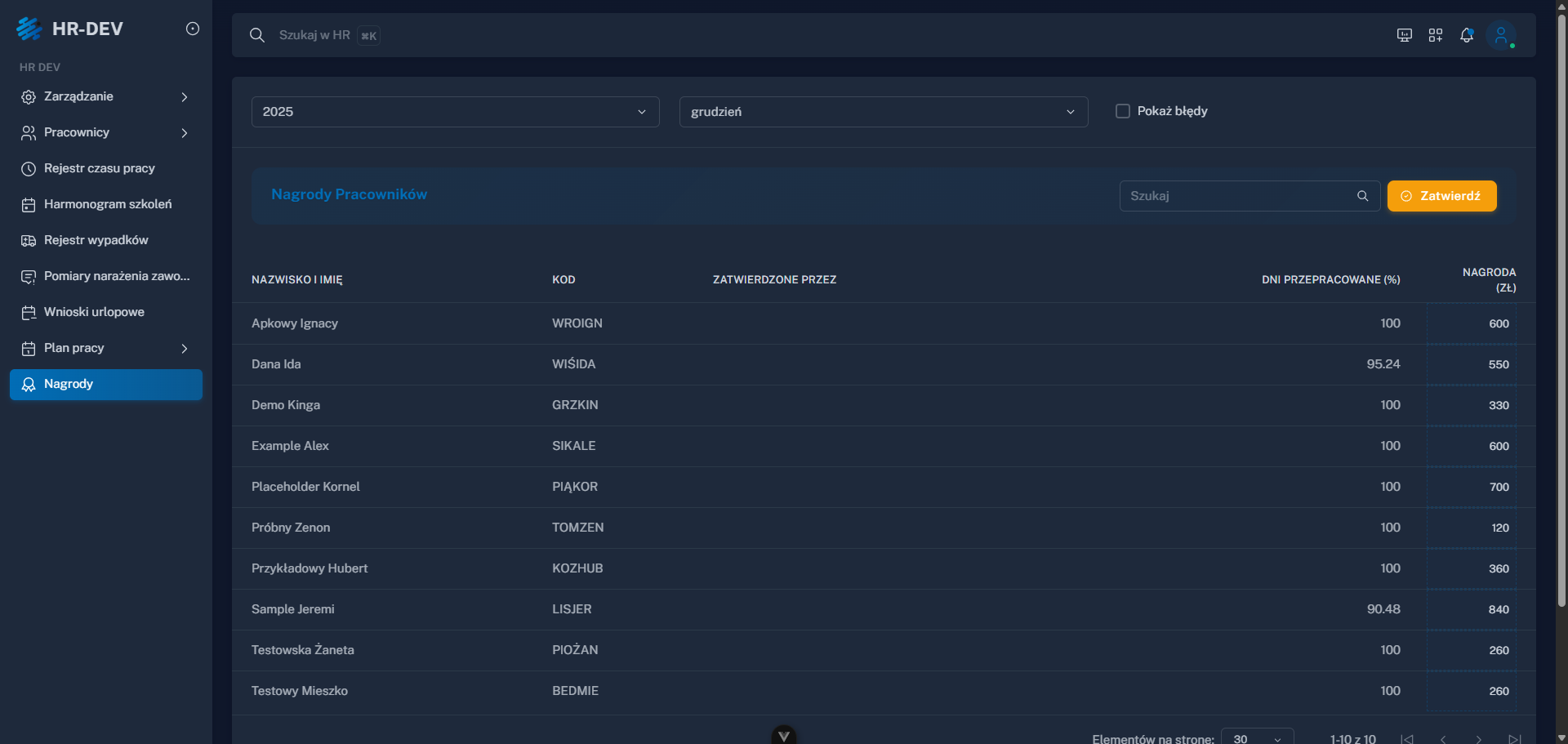Screen dimensions: 1568x744
Task: Open the notifications bell
Action: click(1467, 34)
